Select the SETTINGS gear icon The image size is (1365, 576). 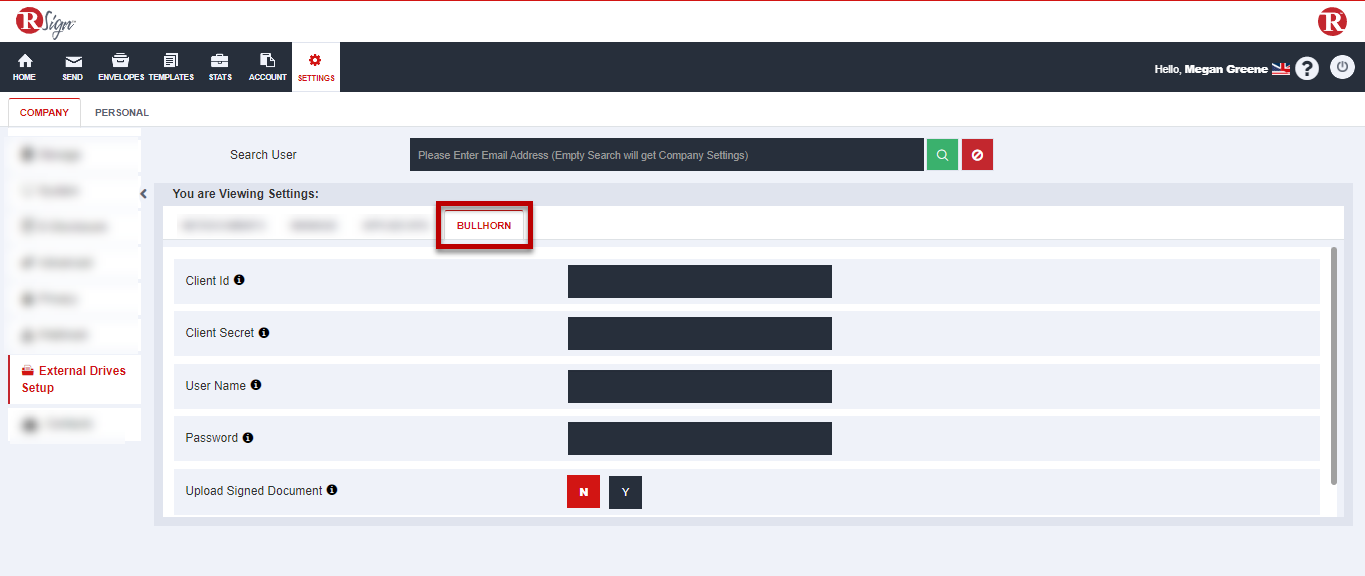click(x=315, y=66)
